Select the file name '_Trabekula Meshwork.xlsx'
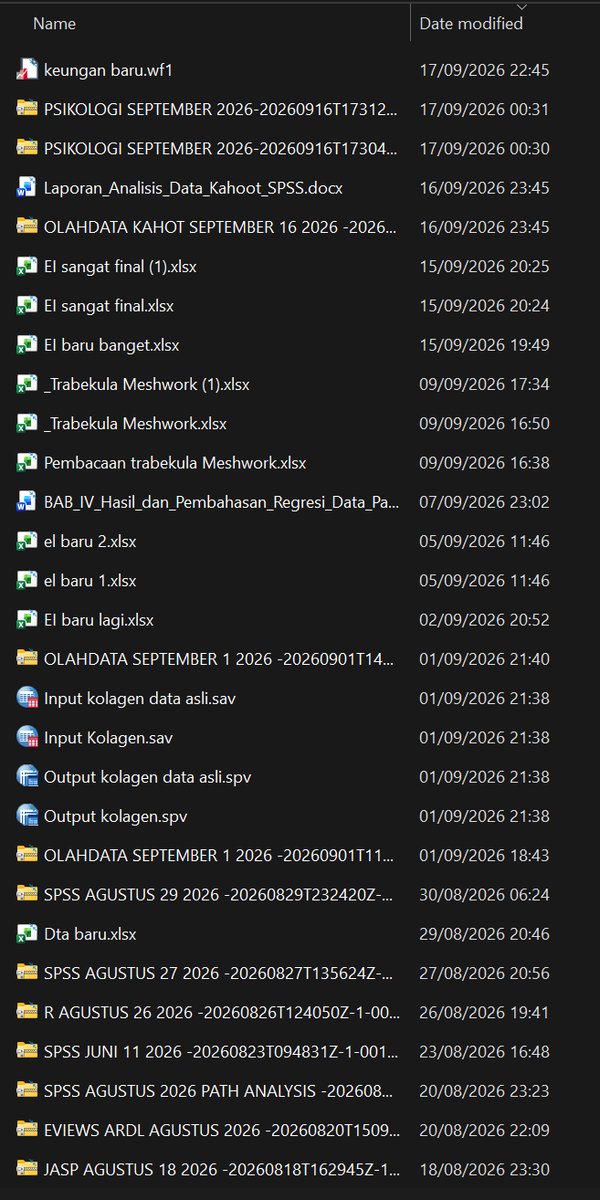 click(135, 424)
